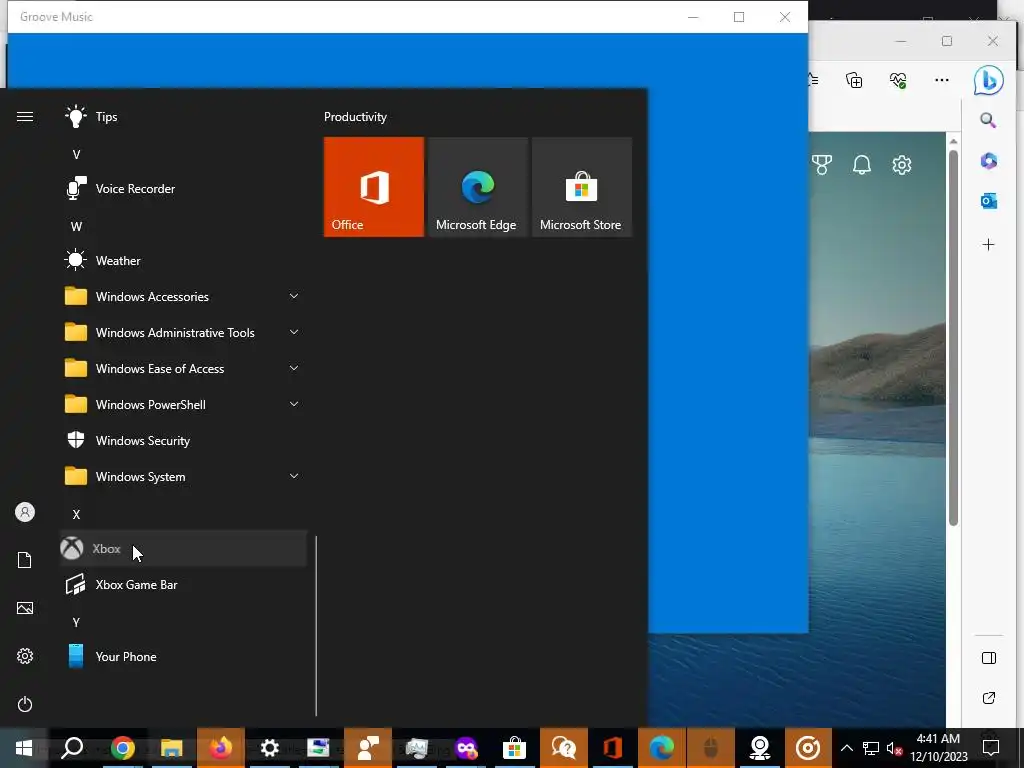
Task: Open Google Chrome from the taskbar
Action: click(122, 748)
